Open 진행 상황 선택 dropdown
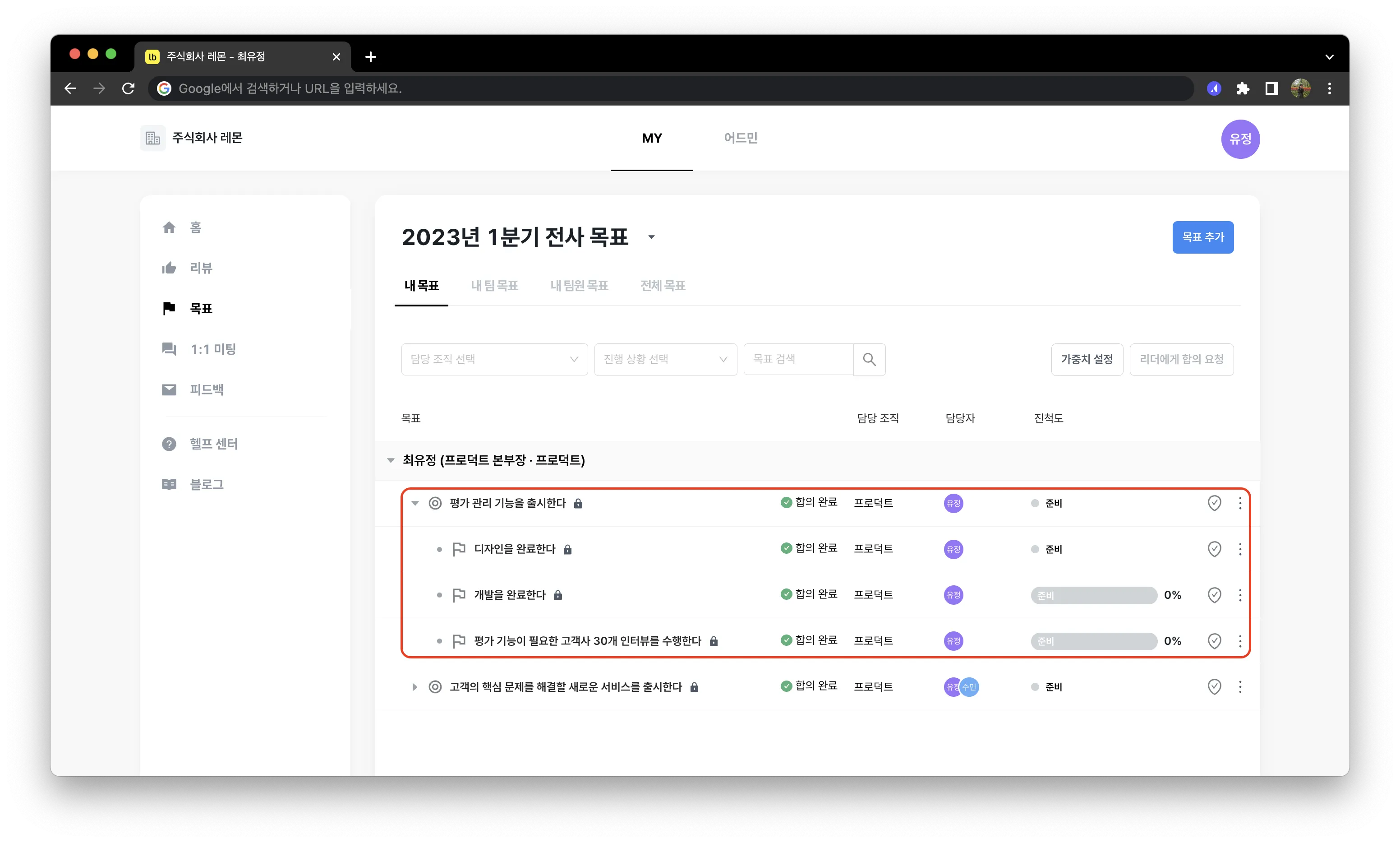 tap(665, 359)
